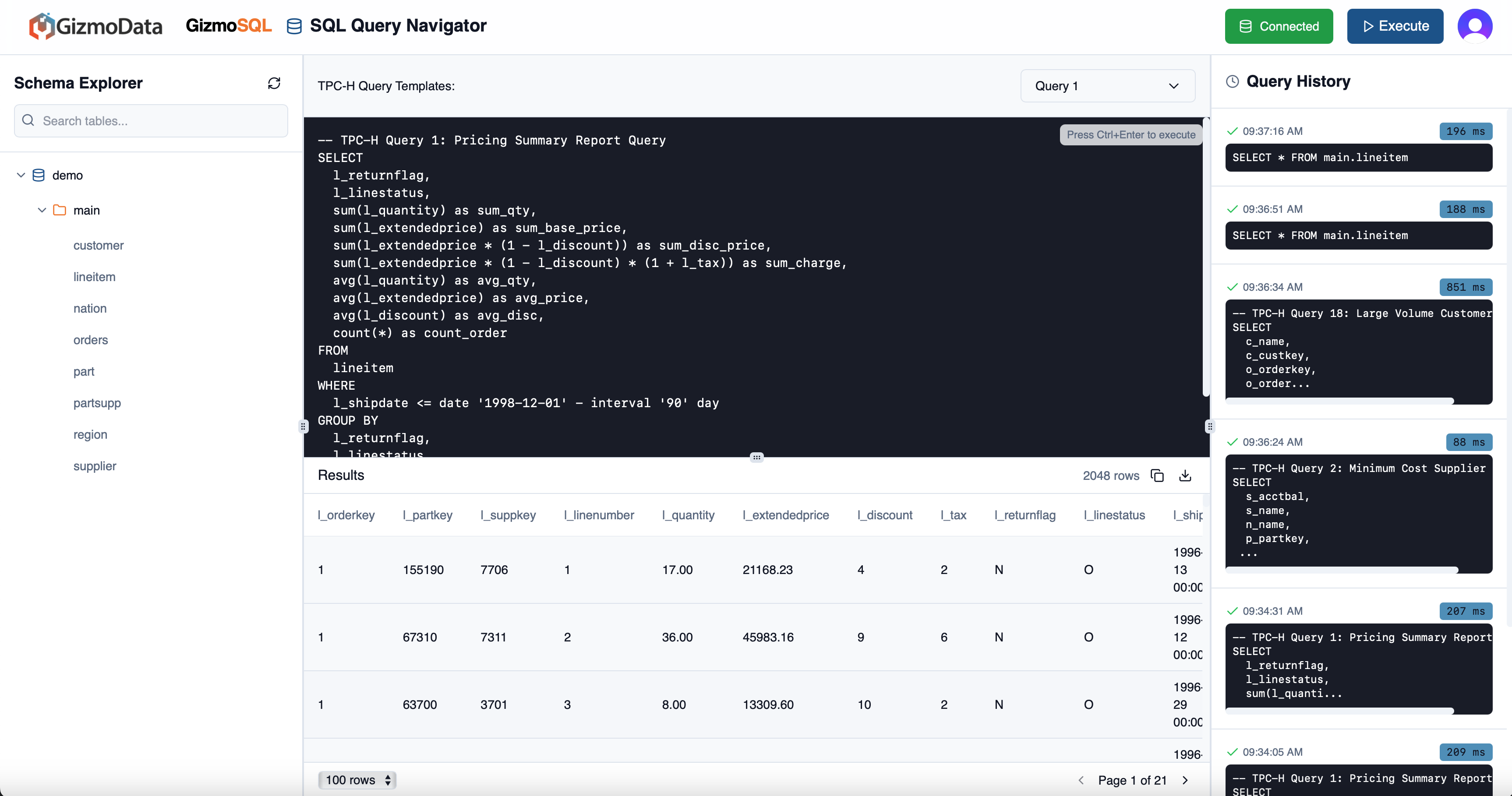Viewport: 1512px width, 796px height.
Task: Collapse the main schema folder
Action: pyautogui.click(x=41, y=210)
